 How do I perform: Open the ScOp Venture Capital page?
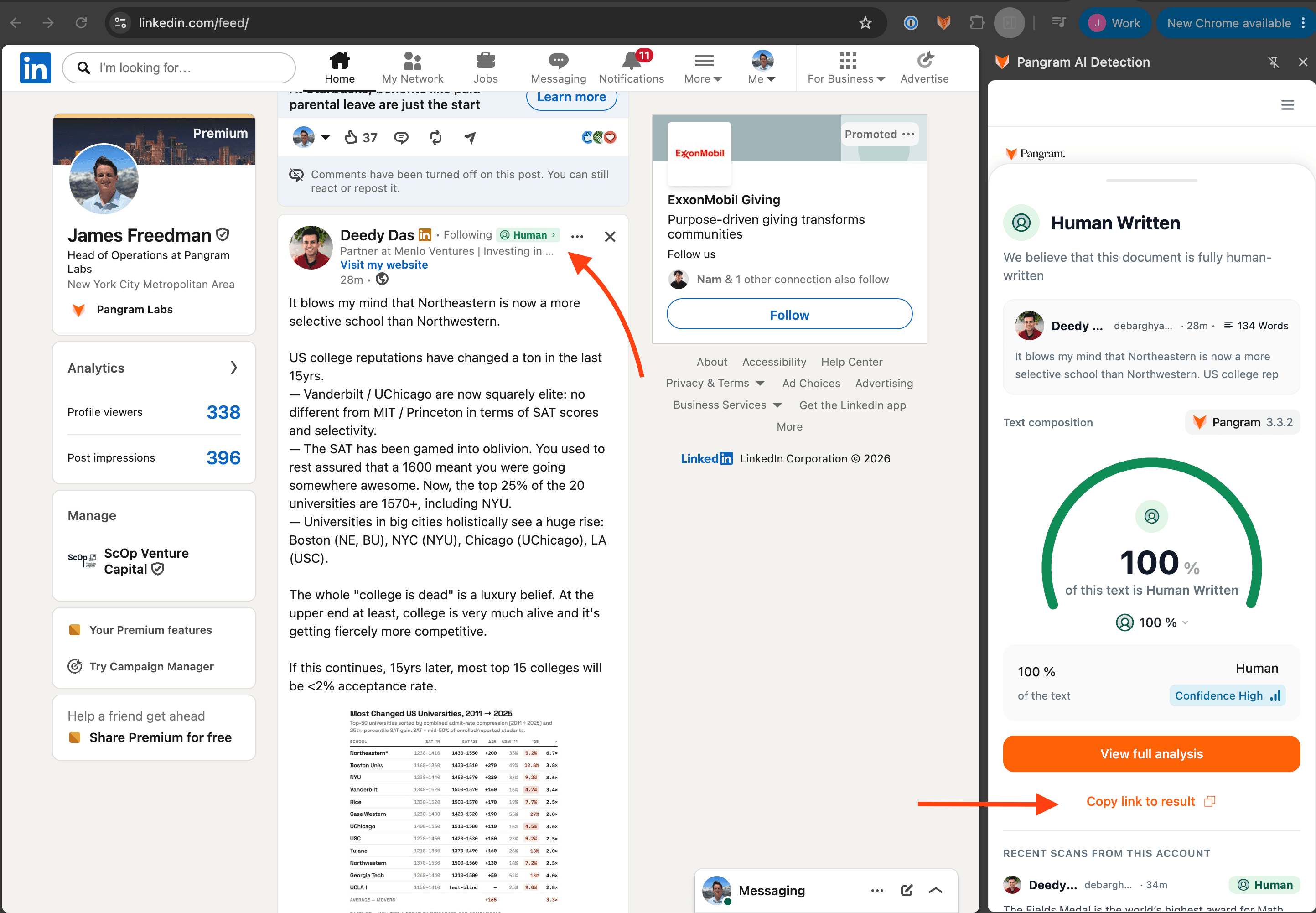[x=146, y=561]
